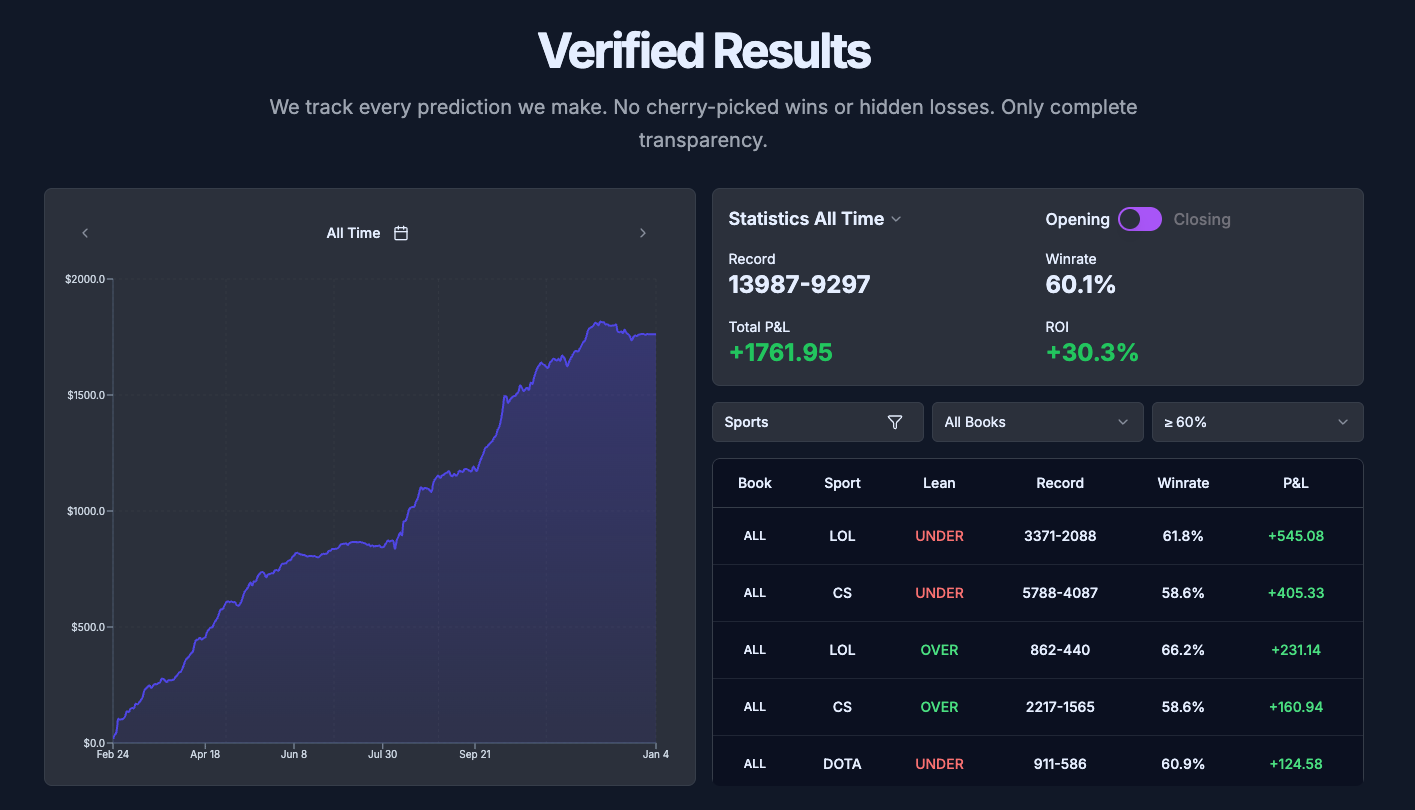
Task: Open the ≥ 60% winrate dropdown
Action: coord(1257,422)
